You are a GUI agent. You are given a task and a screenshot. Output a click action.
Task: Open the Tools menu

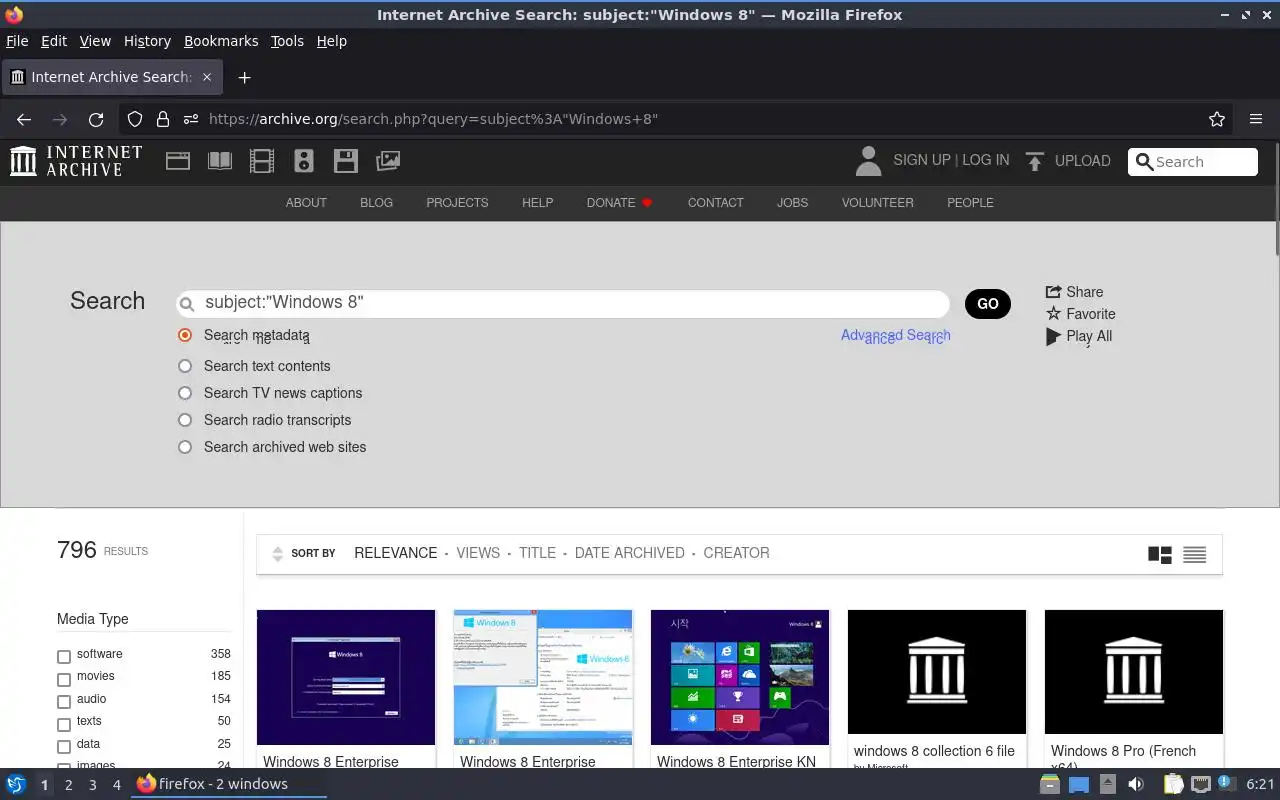[287, 41]
